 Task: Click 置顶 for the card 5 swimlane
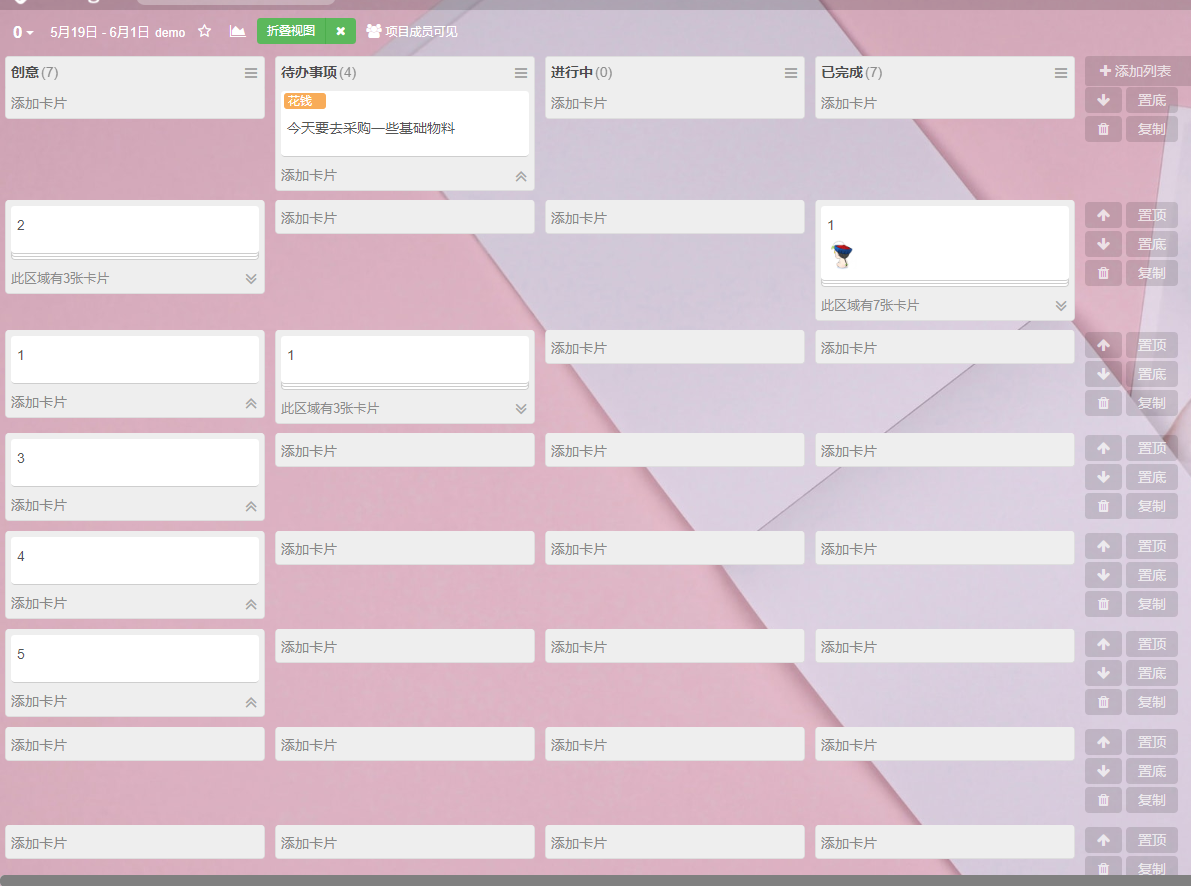point(1152,644)
